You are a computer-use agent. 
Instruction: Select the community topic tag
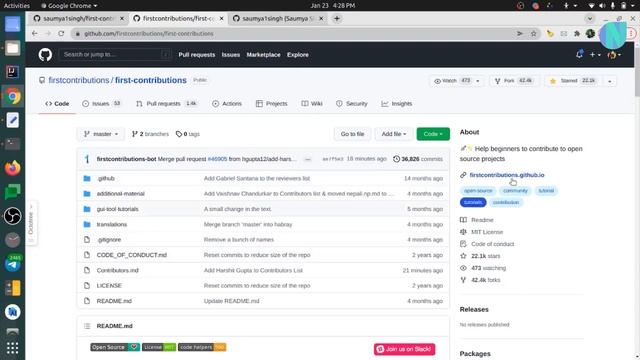[515, 191]
